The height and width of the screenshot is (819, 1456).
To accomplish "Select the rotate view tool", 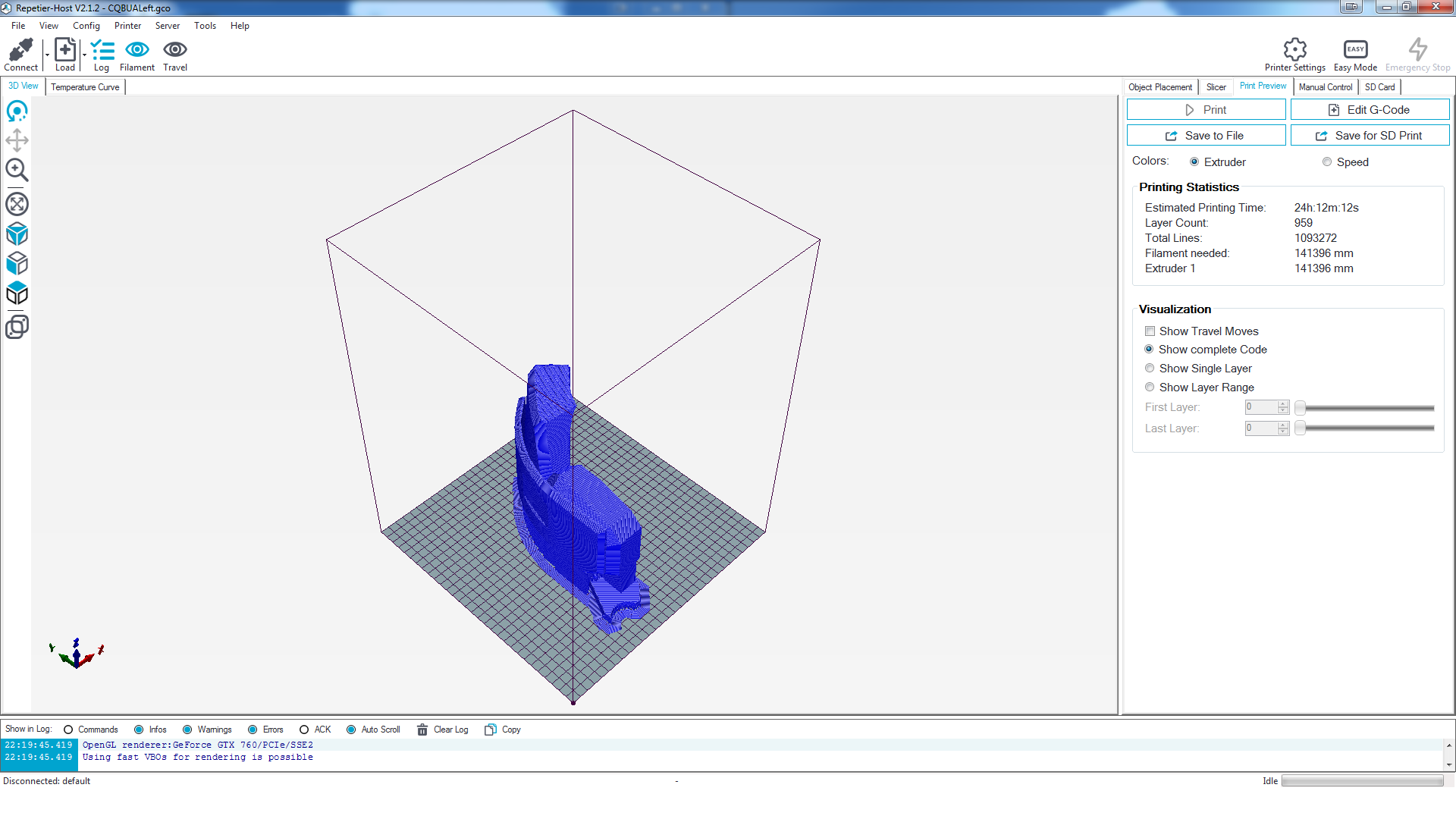I will pos(17,111).
